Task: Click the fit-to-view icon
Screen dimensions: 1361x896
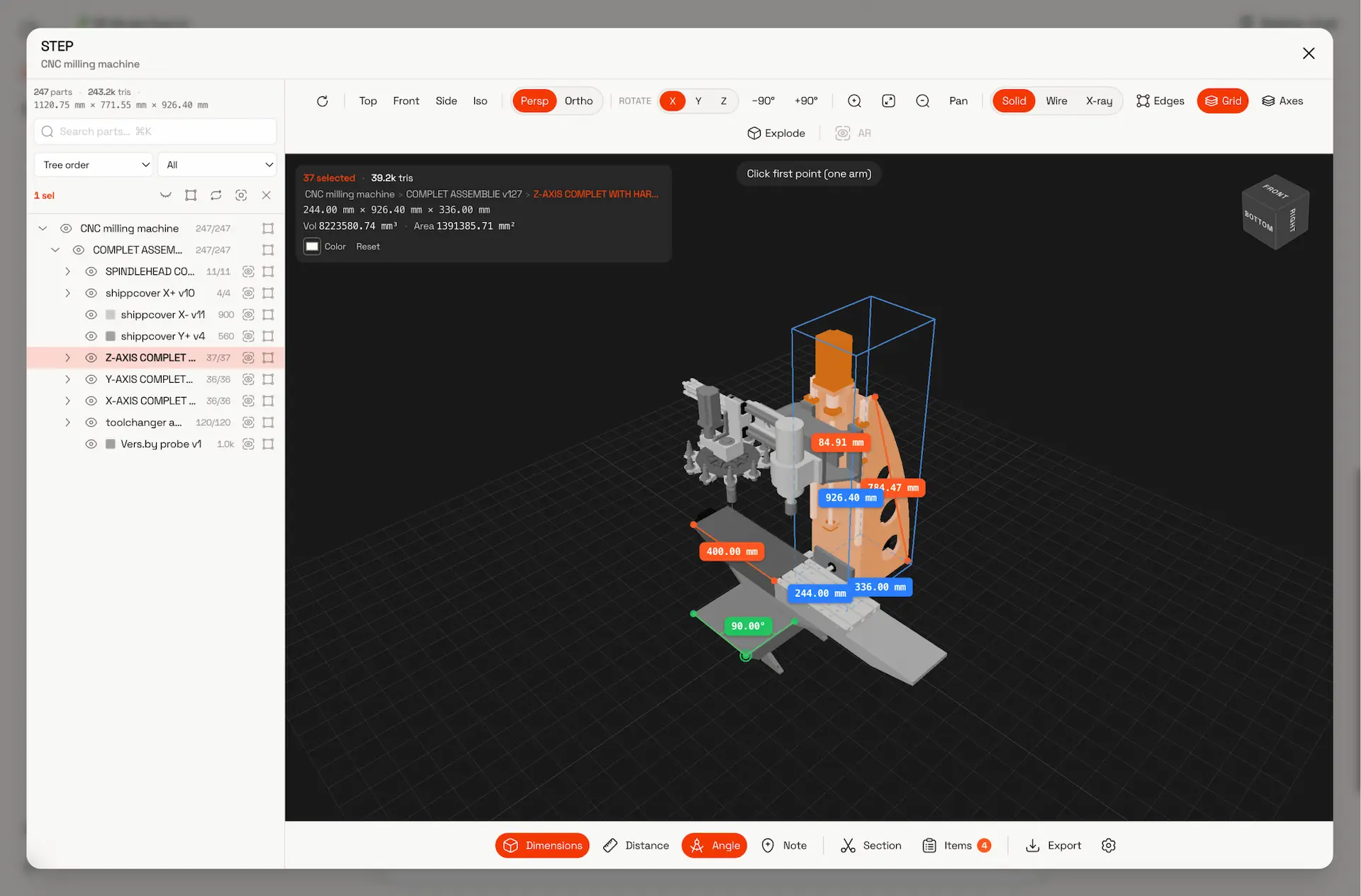Action: [888, 101]
